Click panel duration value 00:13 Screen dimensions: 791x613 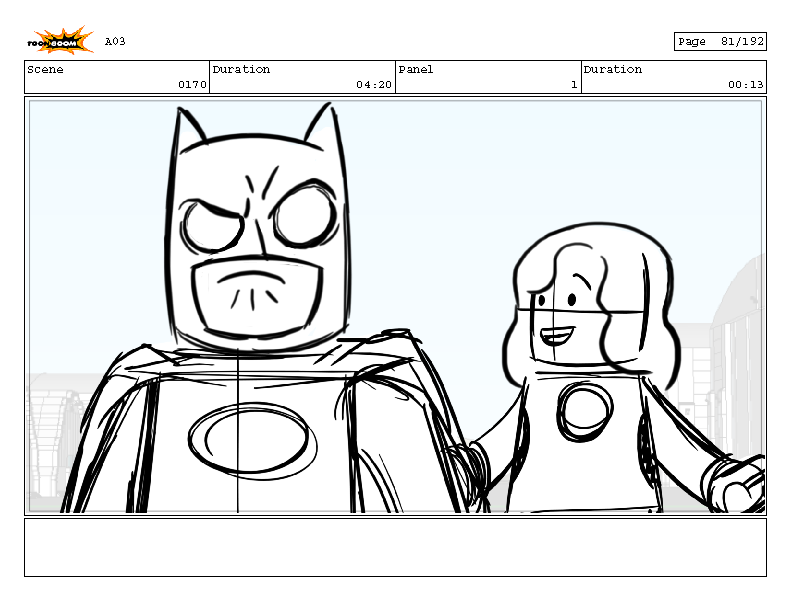pyautogui.click(x=746, y=85)
